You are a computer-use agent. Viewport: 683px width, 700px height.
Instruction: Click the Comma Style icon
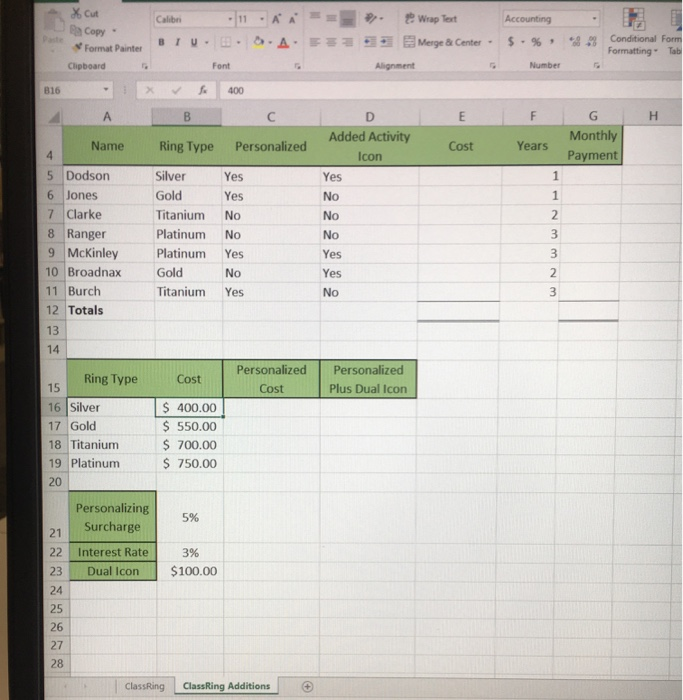[x=553, y=42]
